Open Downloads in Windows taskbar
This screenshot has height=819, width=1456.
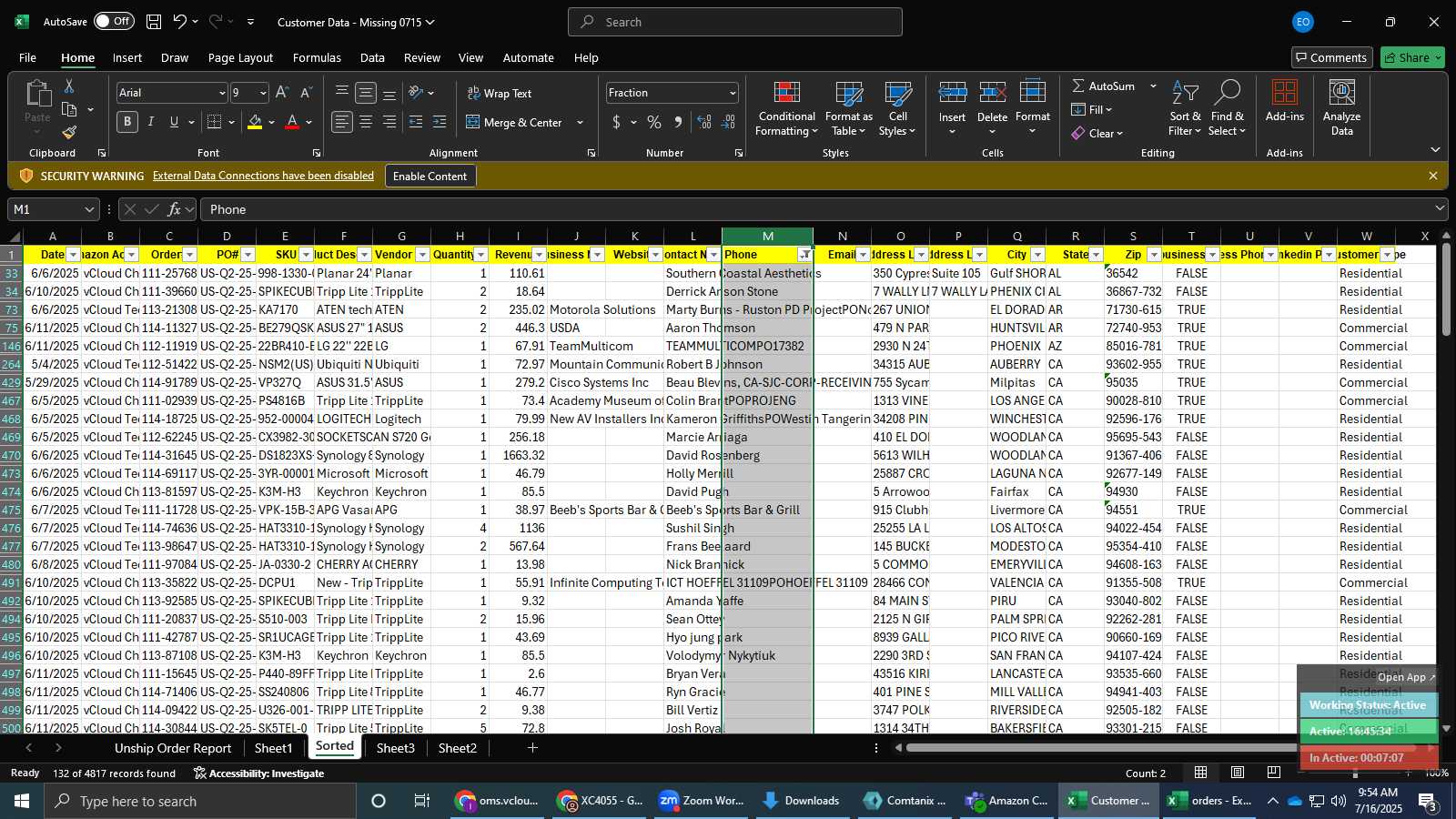tap(801, 801)
